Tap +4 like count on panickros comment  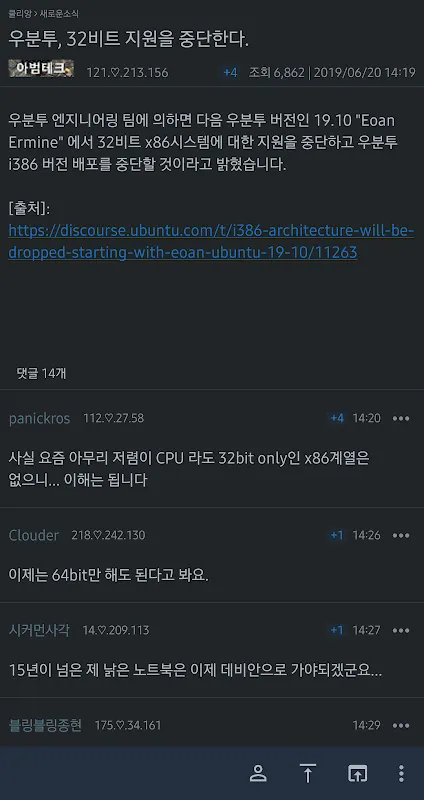[x=337, y=418]
